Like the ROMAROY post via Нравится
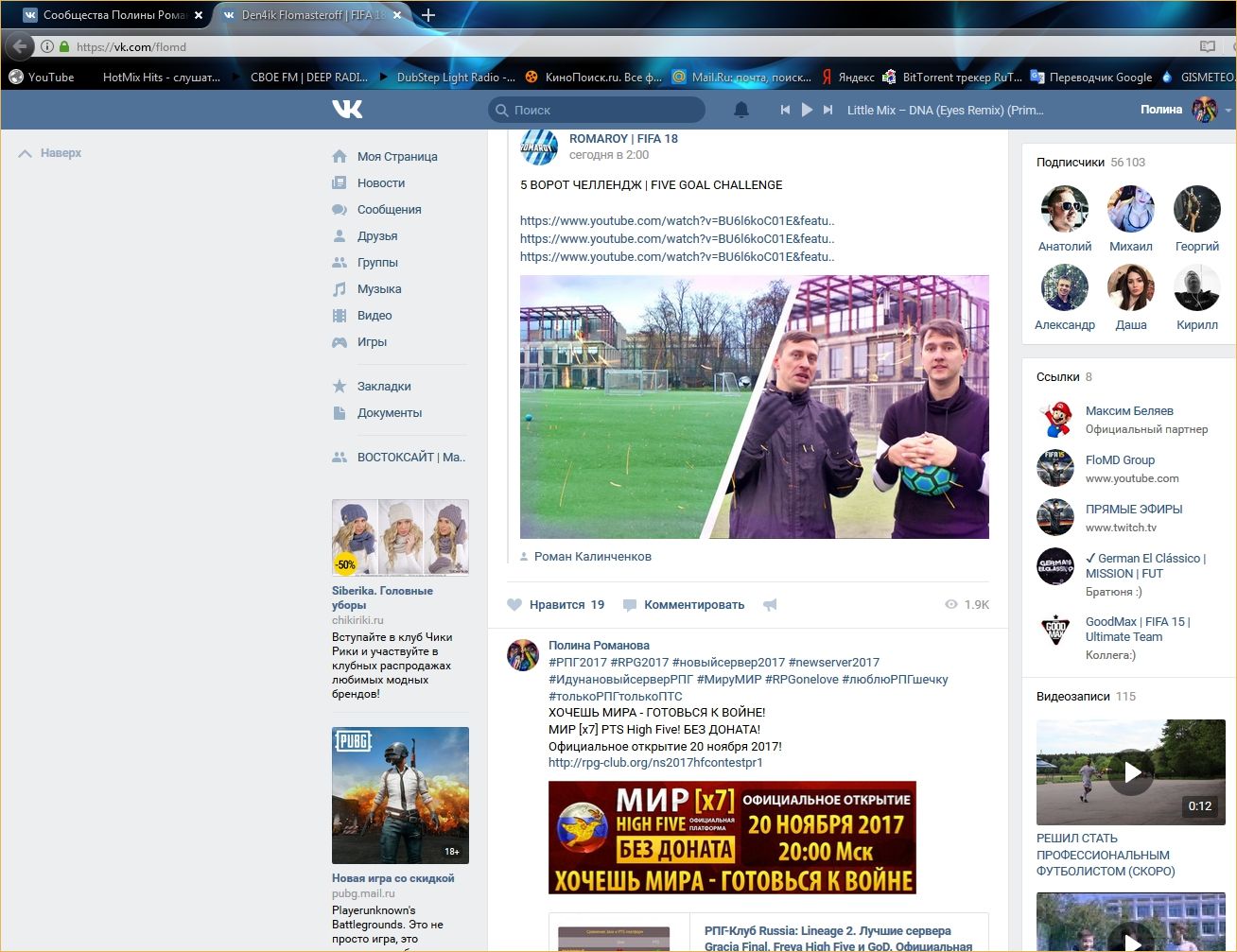 click(556, 605)
